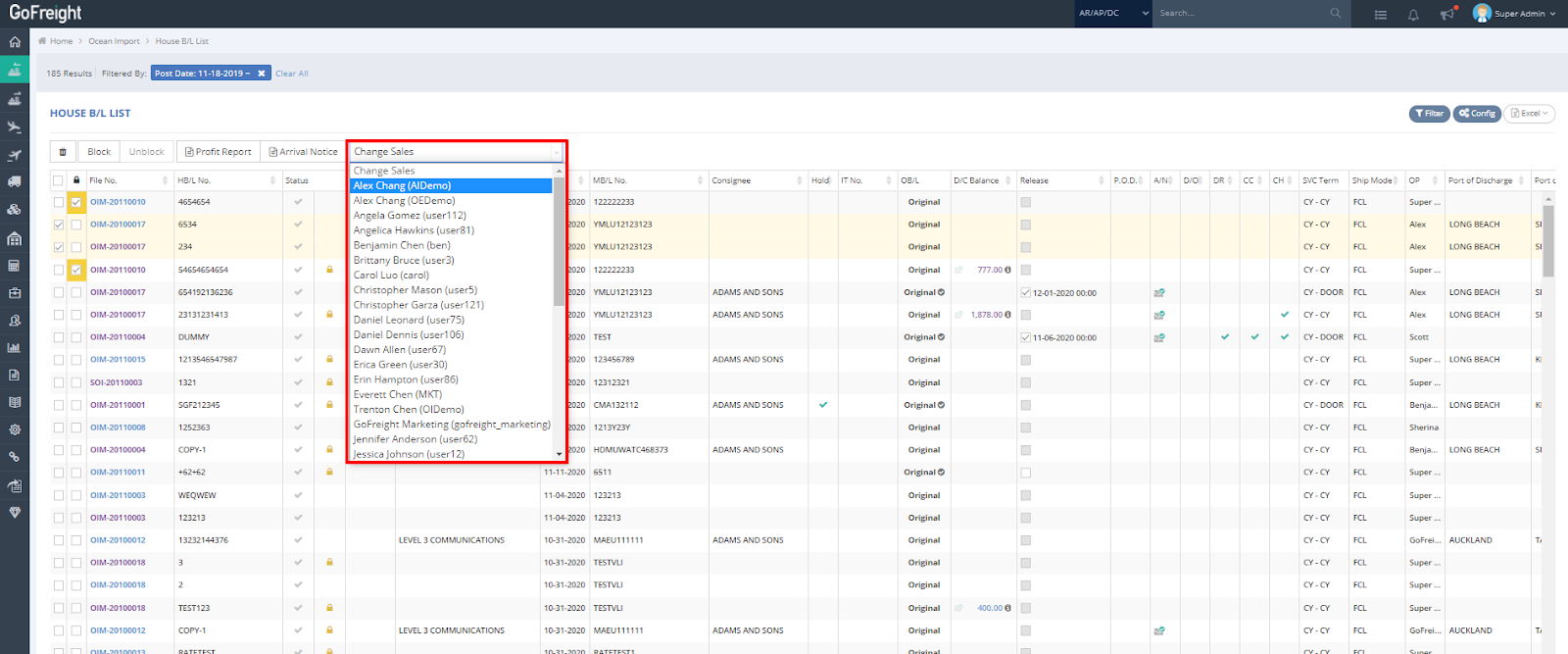Select Angela Gomez (user112) from list
The width and height of the screenshot is (1568, 654).
[410, 216]
